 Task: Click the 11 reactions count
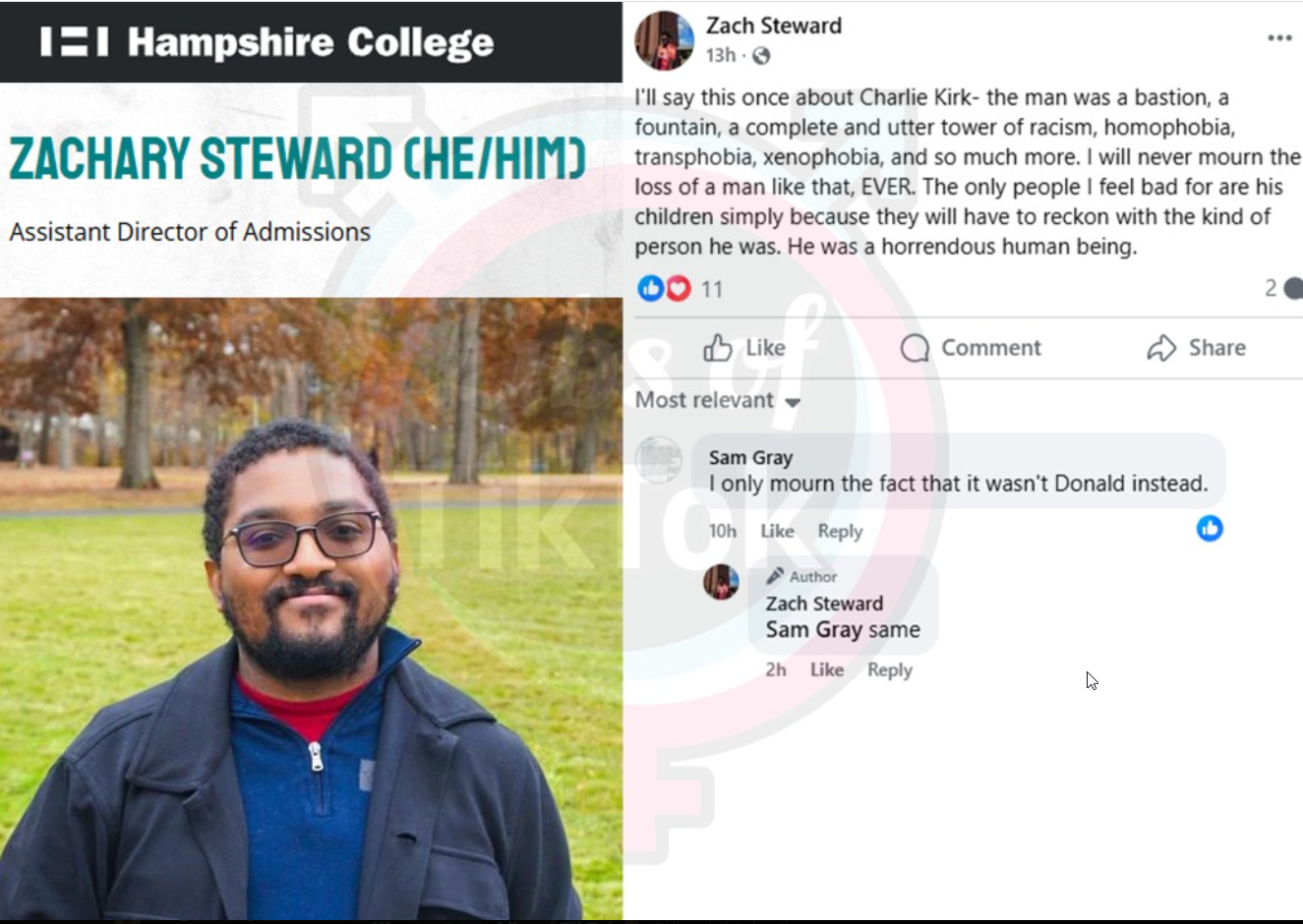click(x=712, y=289)
